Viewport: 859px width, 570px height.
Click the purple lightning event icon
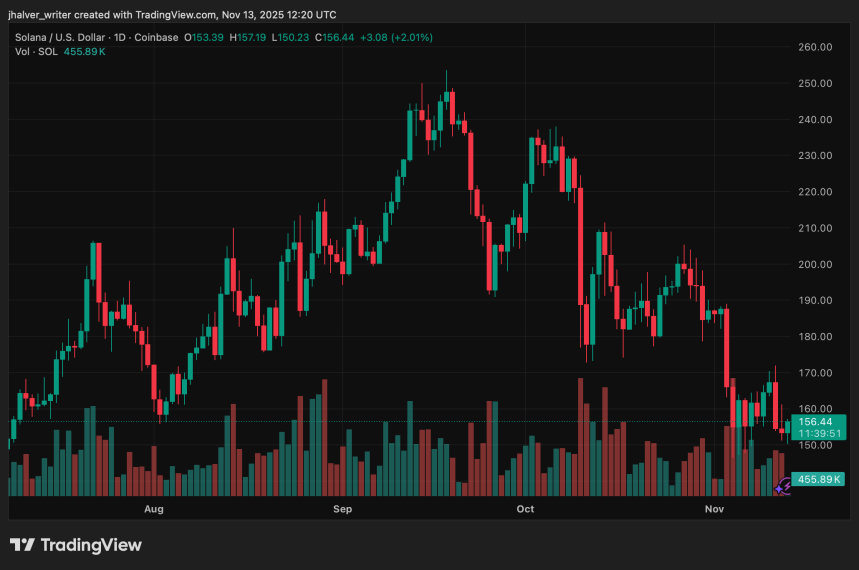pos(783,486)
